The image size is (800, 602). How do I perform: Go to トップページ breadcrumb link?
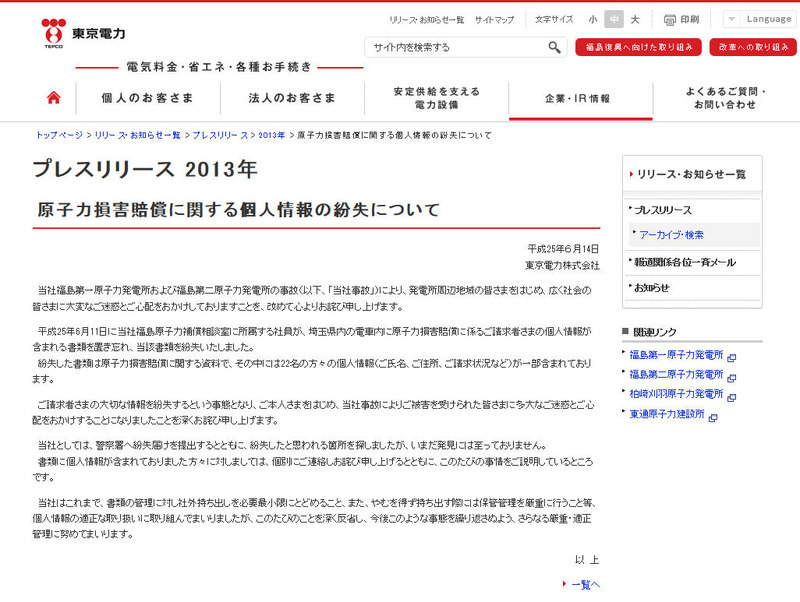click(59, 134)
